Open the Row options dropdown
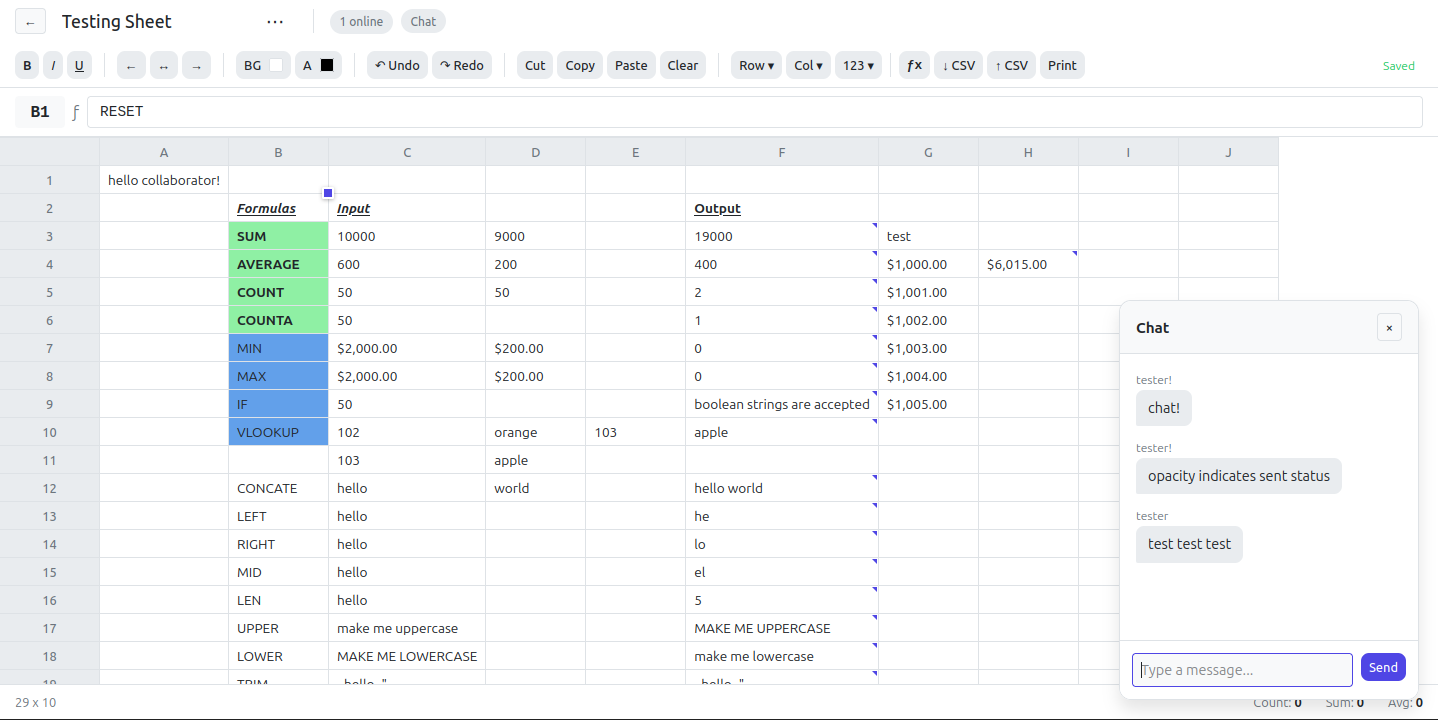Viewport: 1438px width, 720px height. [756, 65]
